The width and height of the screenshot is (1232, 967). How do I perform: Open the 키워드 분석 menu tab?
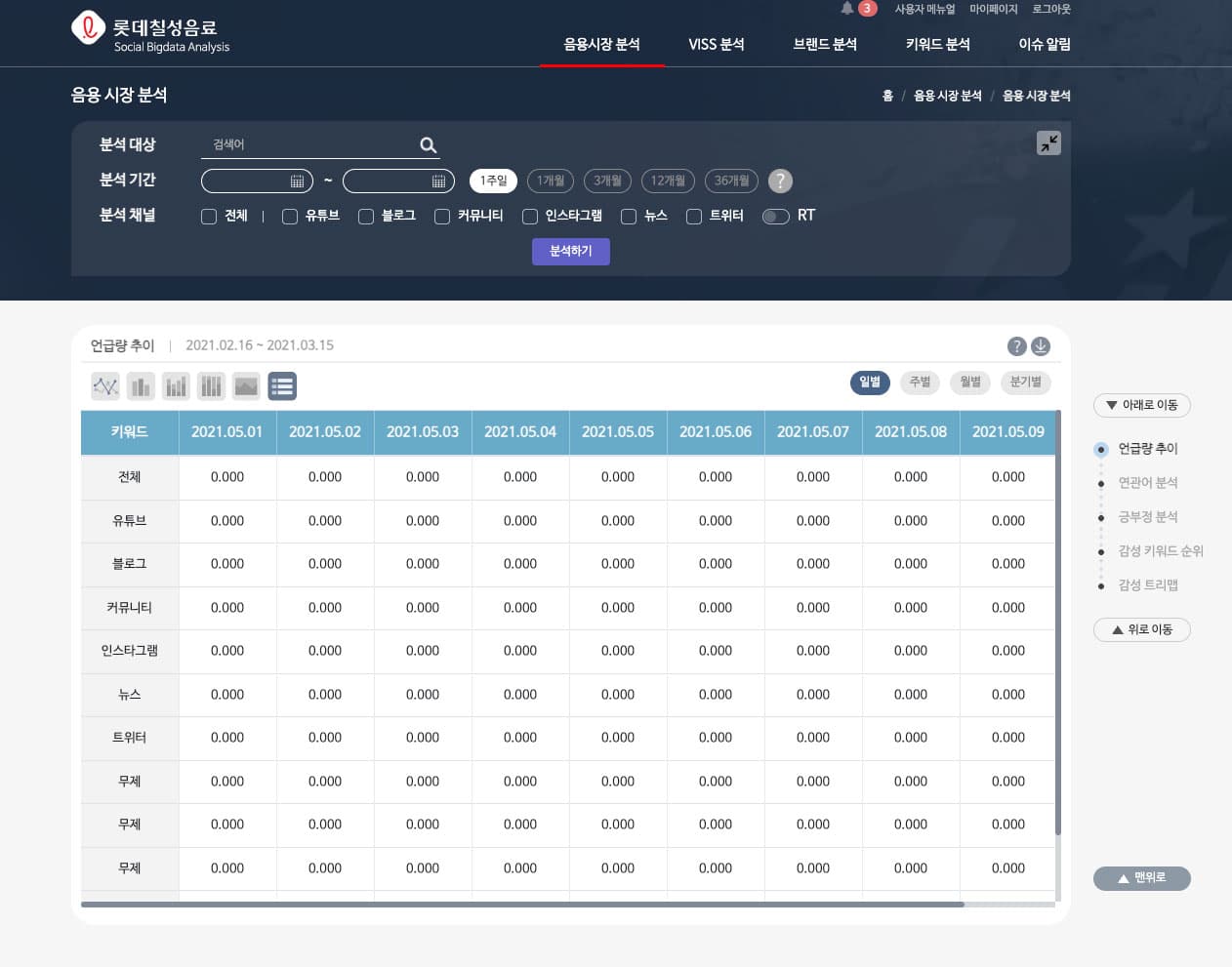937,44
